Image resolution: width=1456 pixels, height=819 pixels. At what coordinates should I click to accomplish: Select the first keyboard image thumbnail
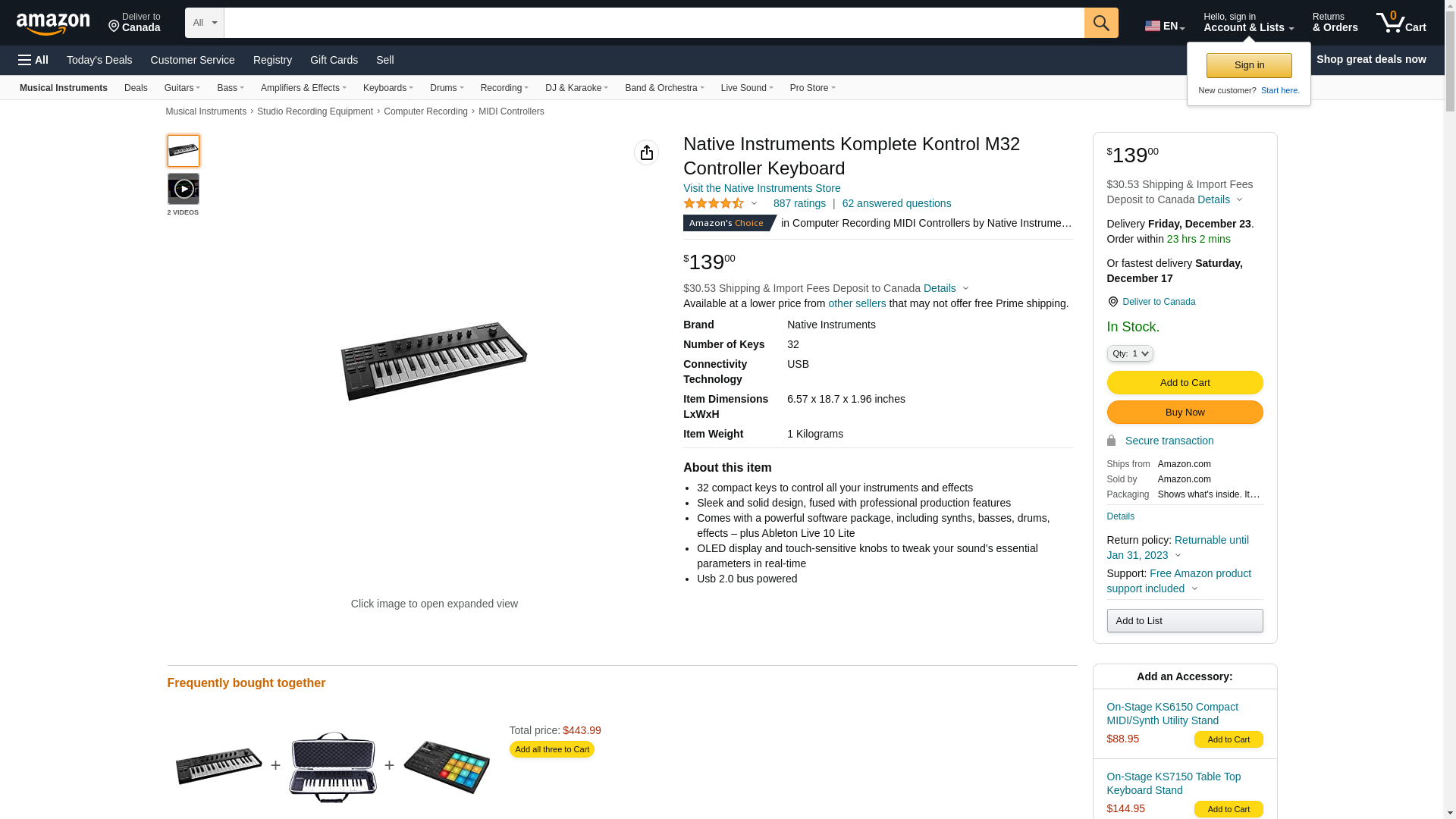point(183,151)
